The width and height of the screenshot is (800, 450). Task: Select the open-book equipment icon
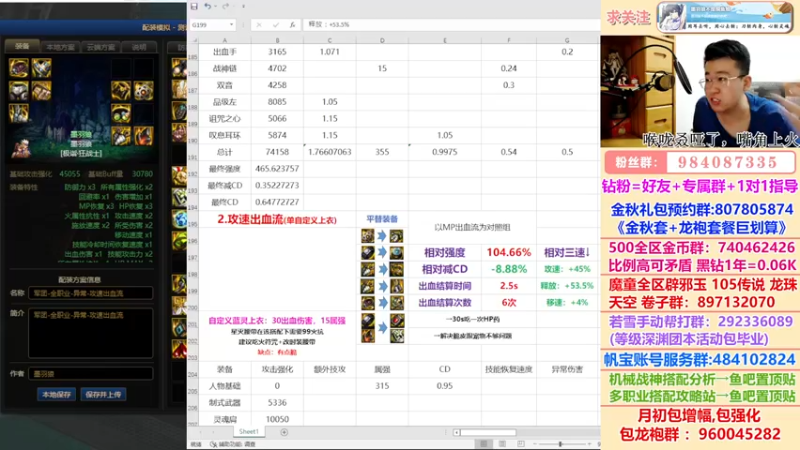click(41, 91)
